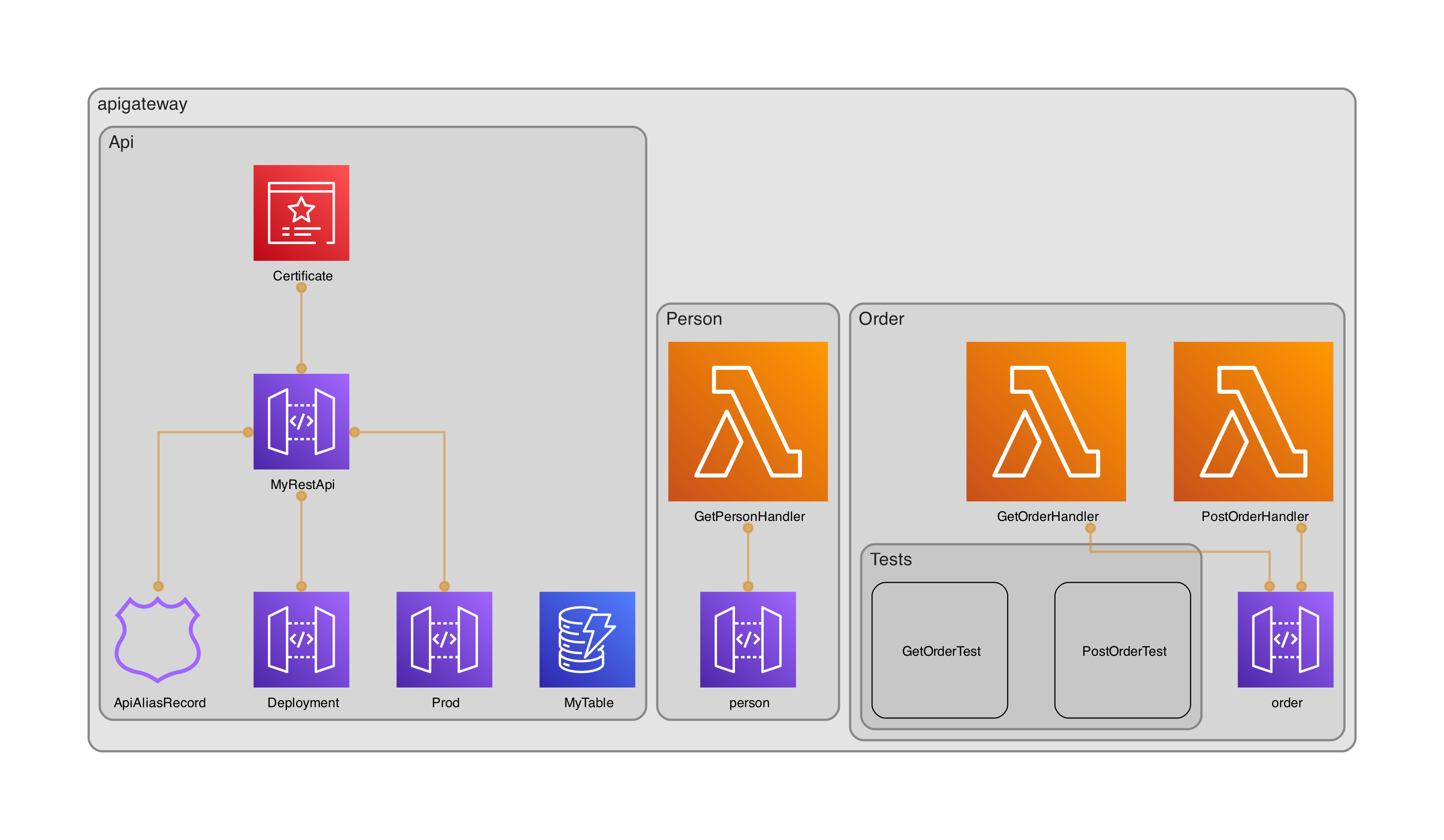Click connector dot below GetPersonHandler label

click(748, 528)
